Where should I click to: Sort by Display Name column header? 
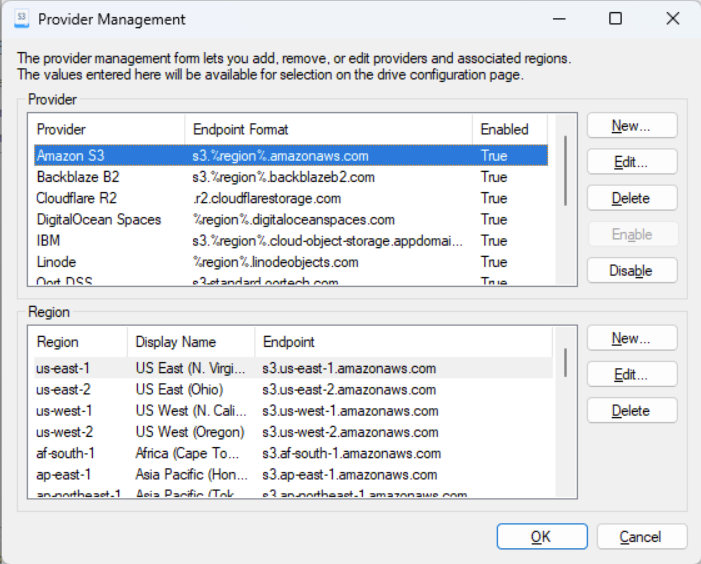191,342
